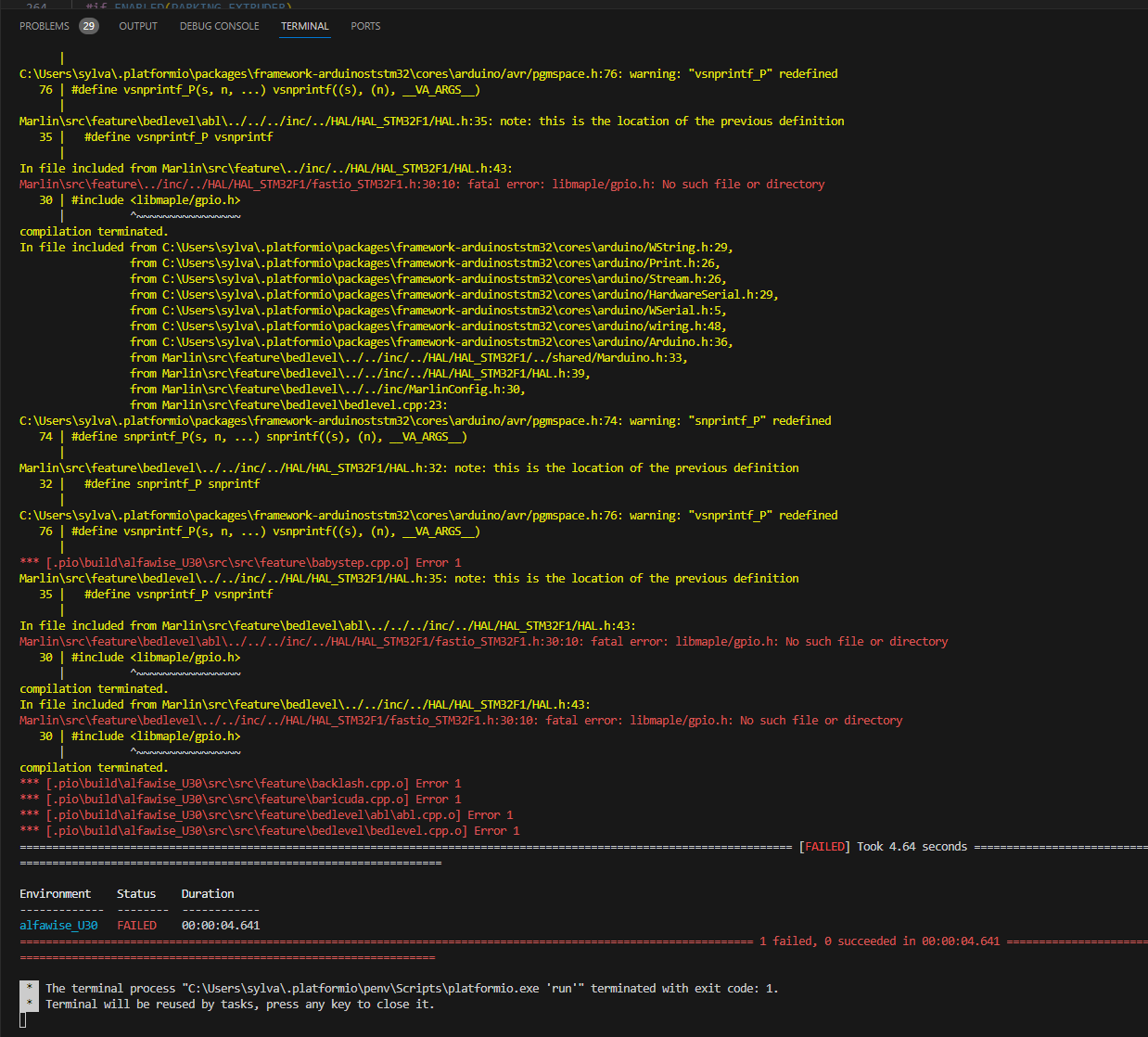1148x1037 pixels.
Task: Click the "[FAILED] Took 4.64 seconds" text
Action: click(x=883, y=847)
